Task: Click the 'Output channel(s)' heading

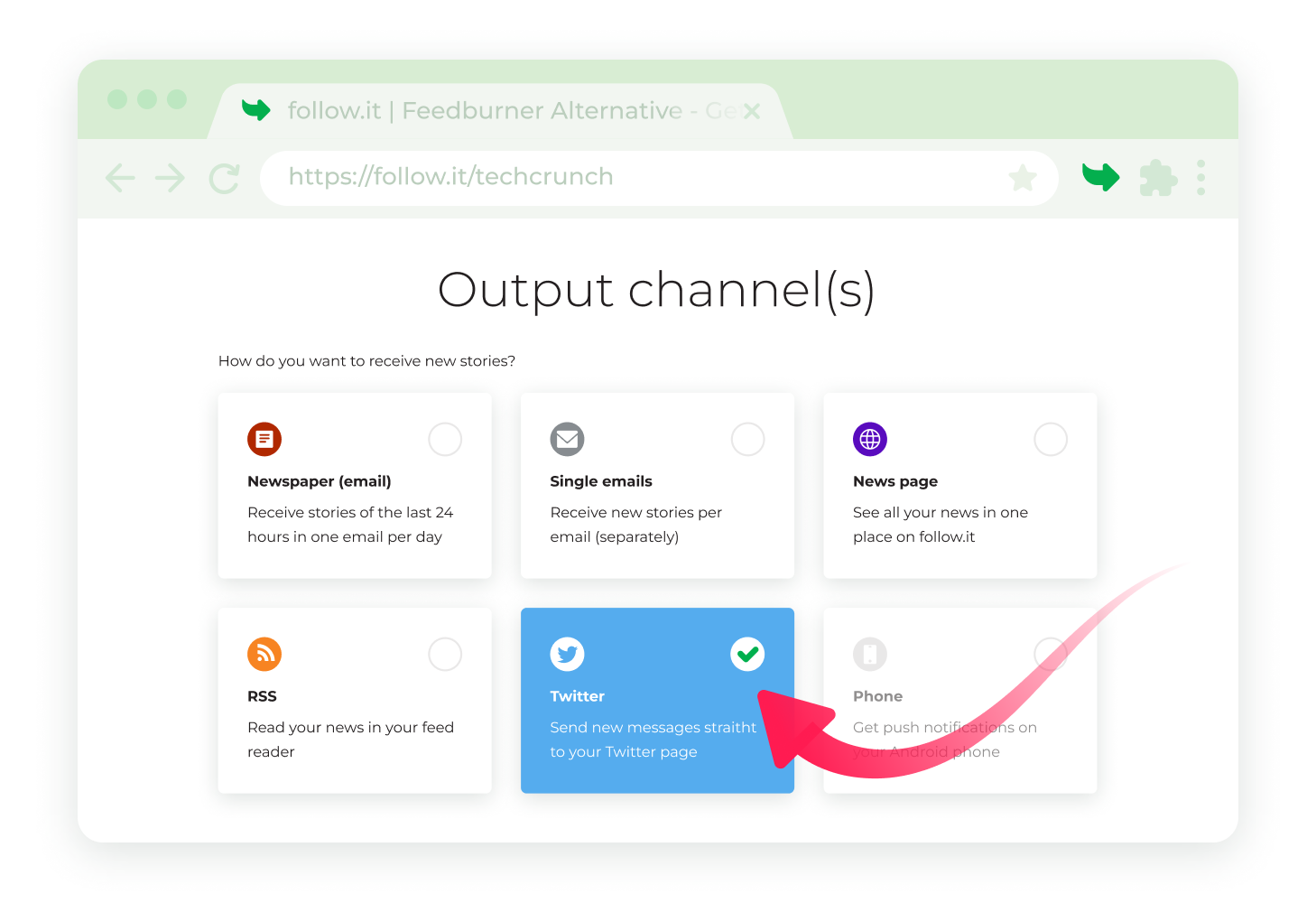Action: 656,291
